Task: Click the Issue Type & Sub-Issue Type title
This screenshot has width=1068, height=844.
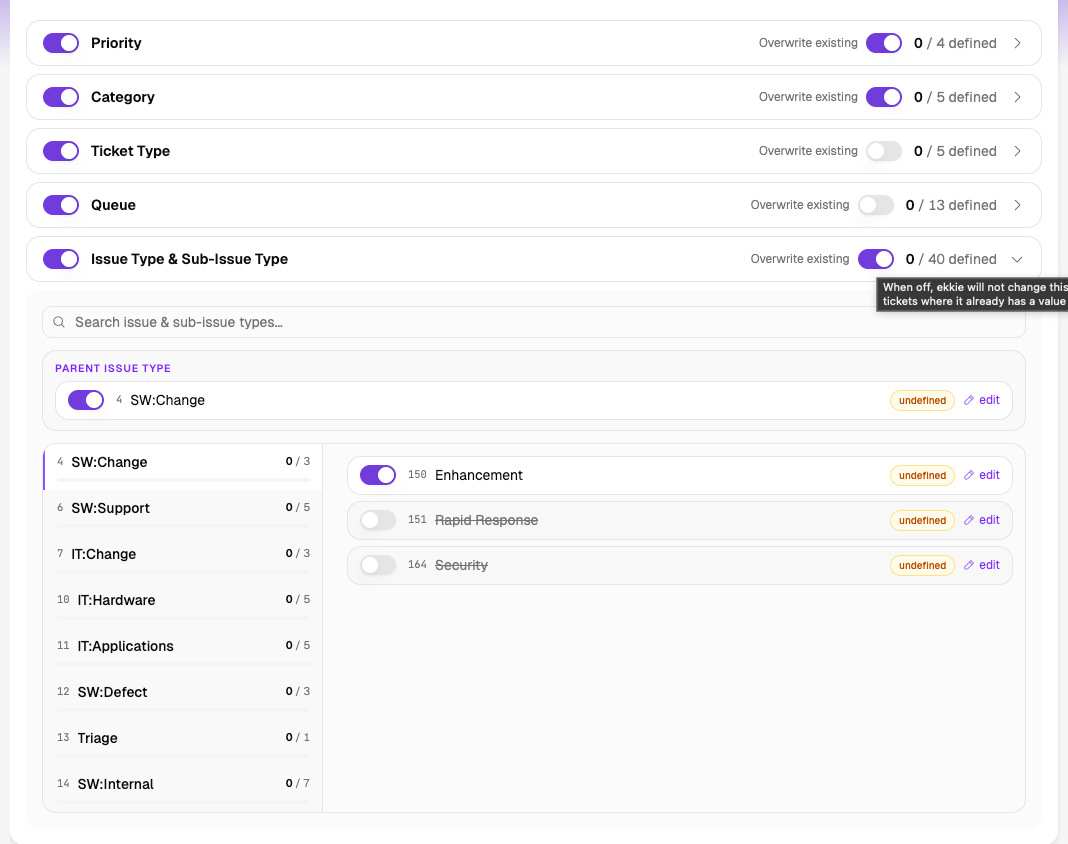Action: (x=189, y=259)
